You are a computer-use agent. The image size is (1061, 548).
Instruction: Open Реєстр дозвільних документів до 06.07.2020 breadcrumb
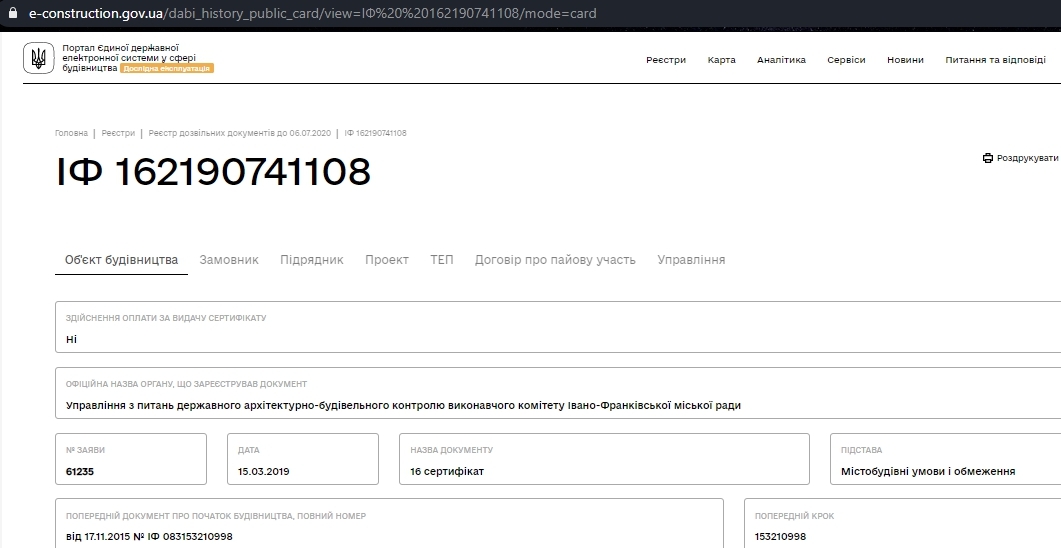(240, 133)
